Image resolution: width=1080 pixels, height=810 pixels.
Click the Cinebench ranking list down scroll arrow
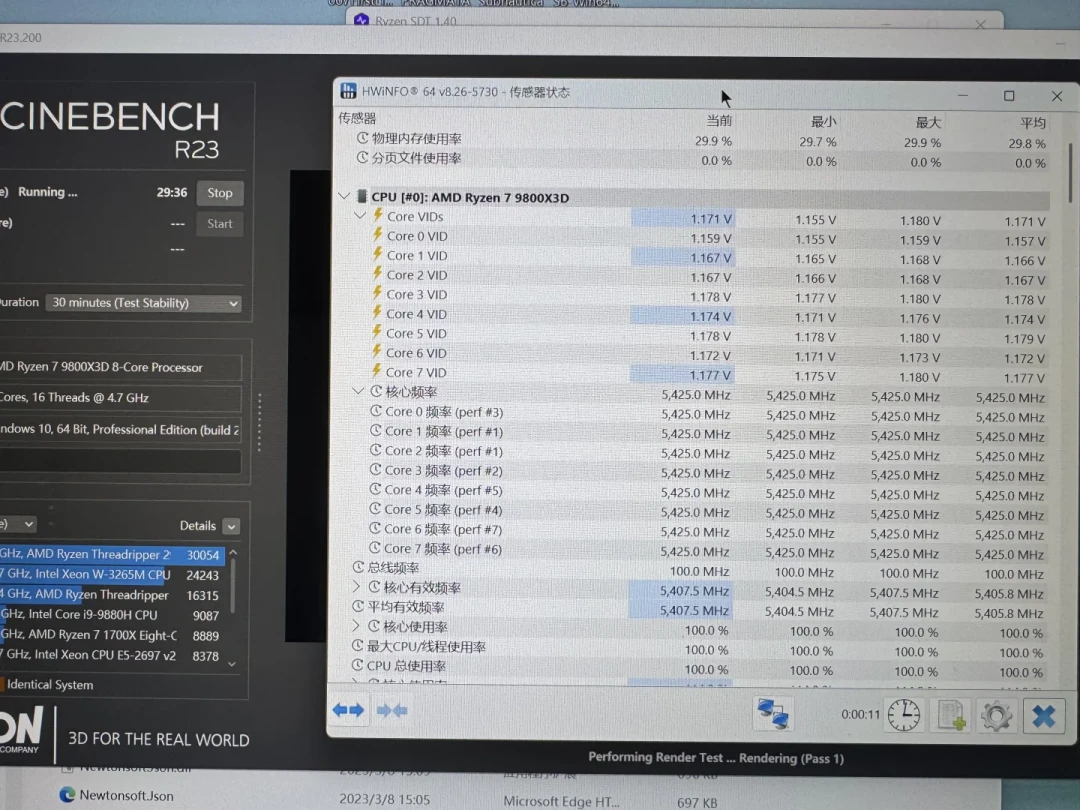(x=232, y=664)
